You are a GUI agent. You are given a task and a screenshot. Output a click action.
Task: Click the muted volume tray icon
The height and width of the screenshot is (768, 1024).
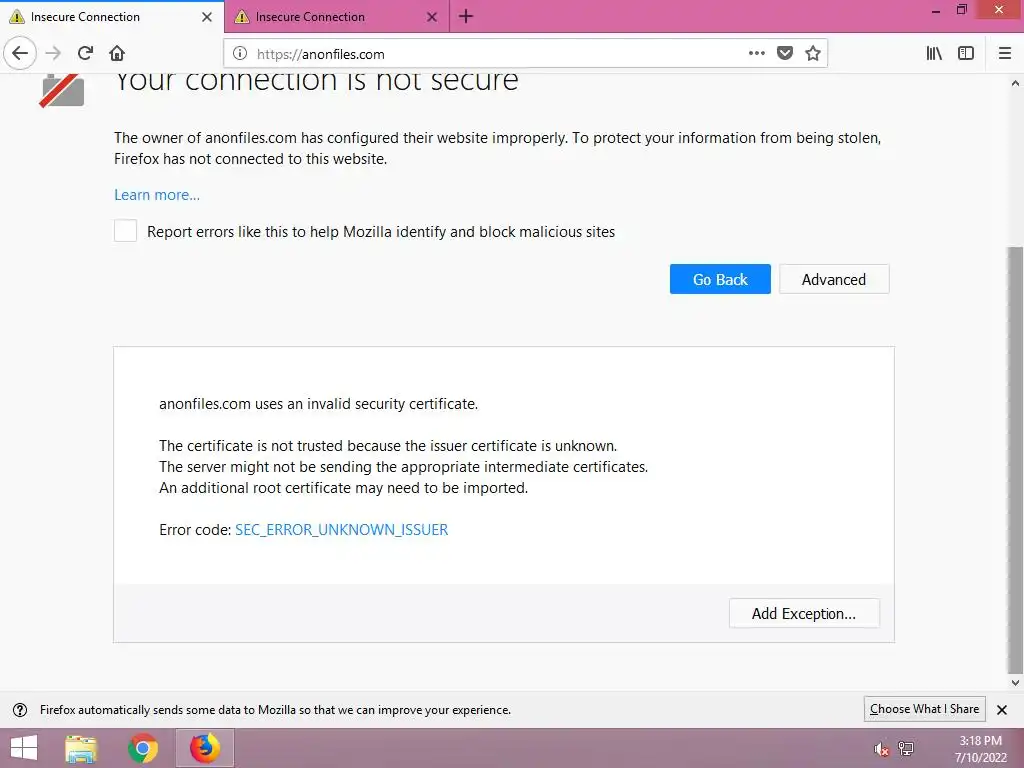tap(881, 749)
